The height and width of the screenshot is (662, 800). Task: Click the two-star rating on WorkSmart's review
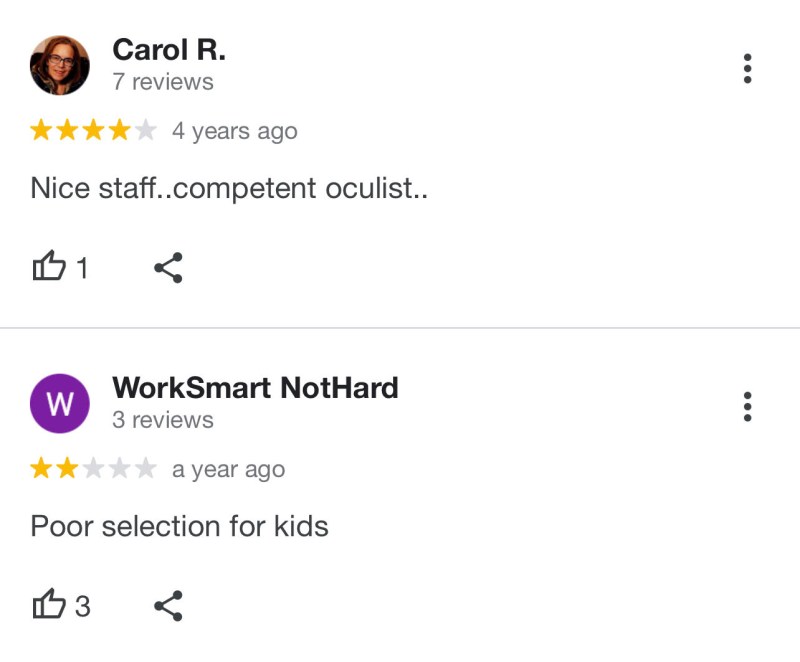pos(93,469)
